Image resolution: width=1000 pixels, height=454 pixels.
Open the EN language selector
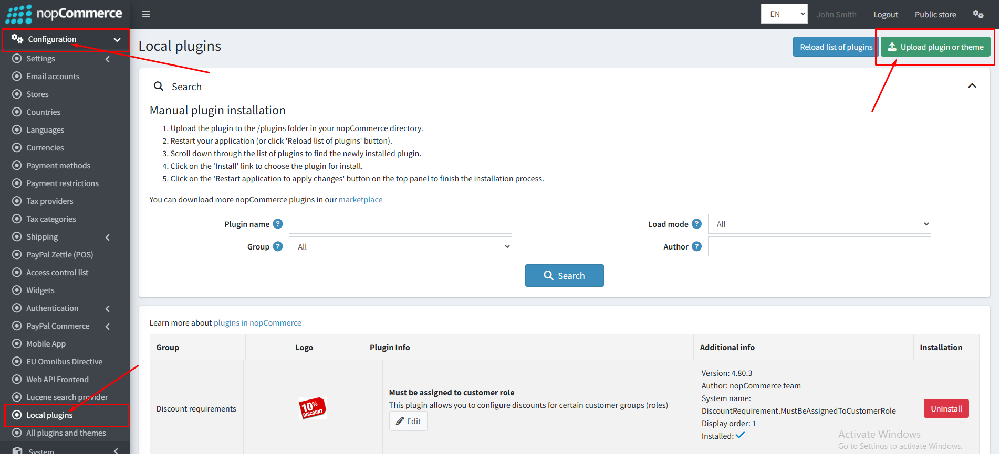point(784,14)
